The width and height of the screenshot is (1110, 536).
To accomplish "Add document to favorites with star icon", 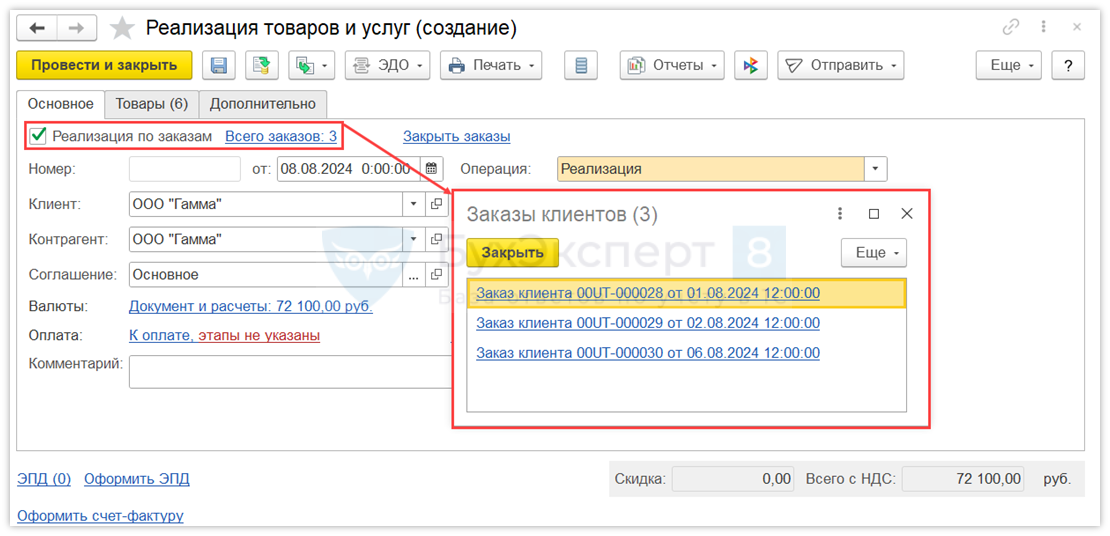I will coord(122,28).
